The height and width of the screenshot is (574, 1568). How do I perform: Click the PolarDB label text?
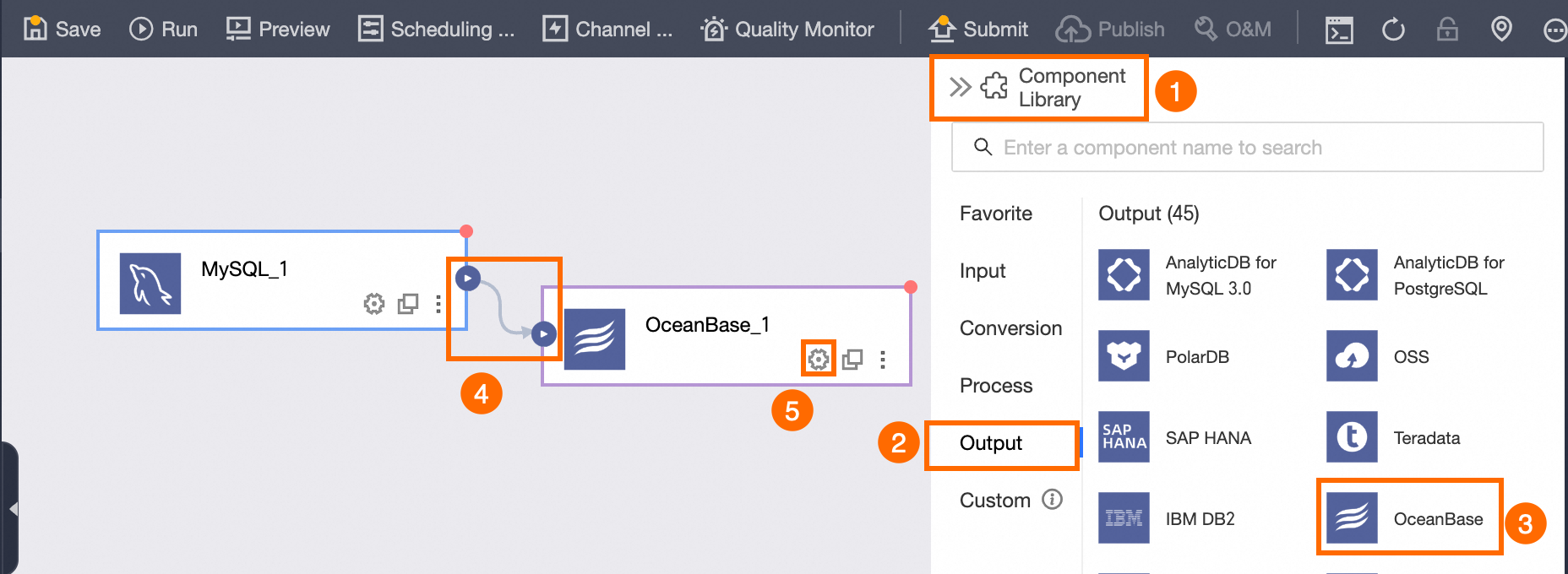click(x=1197, y=357)
